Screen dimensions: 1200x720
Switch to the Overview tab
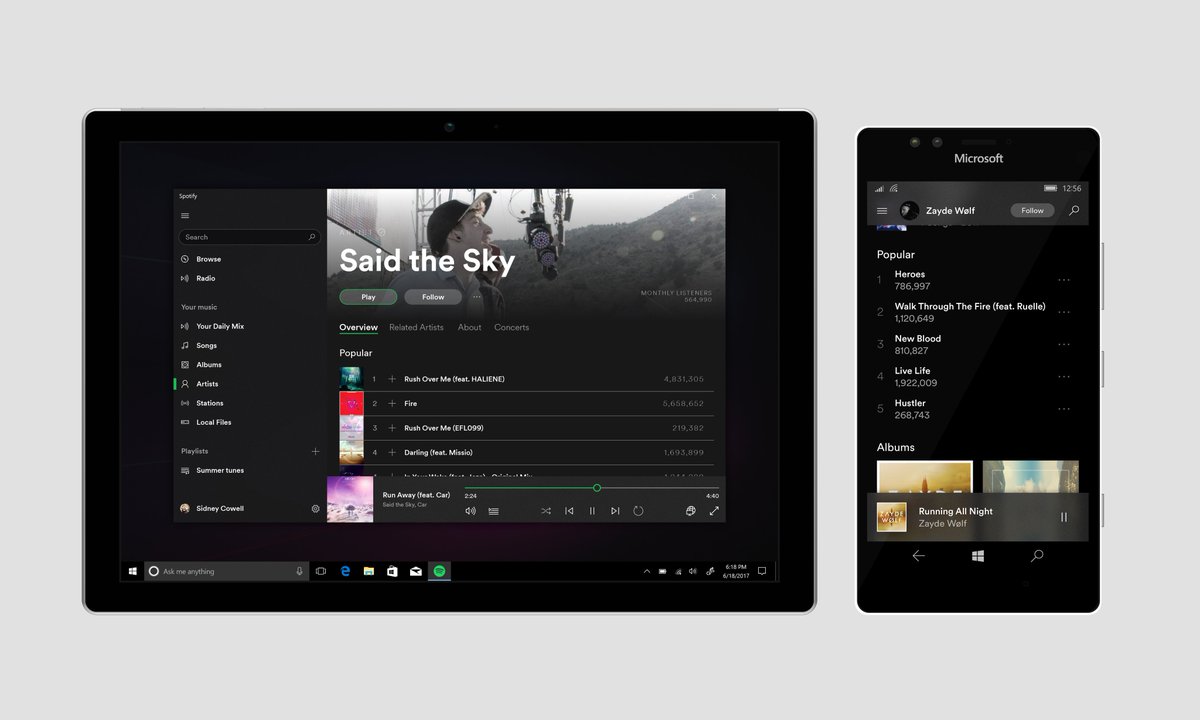(358, 327)
